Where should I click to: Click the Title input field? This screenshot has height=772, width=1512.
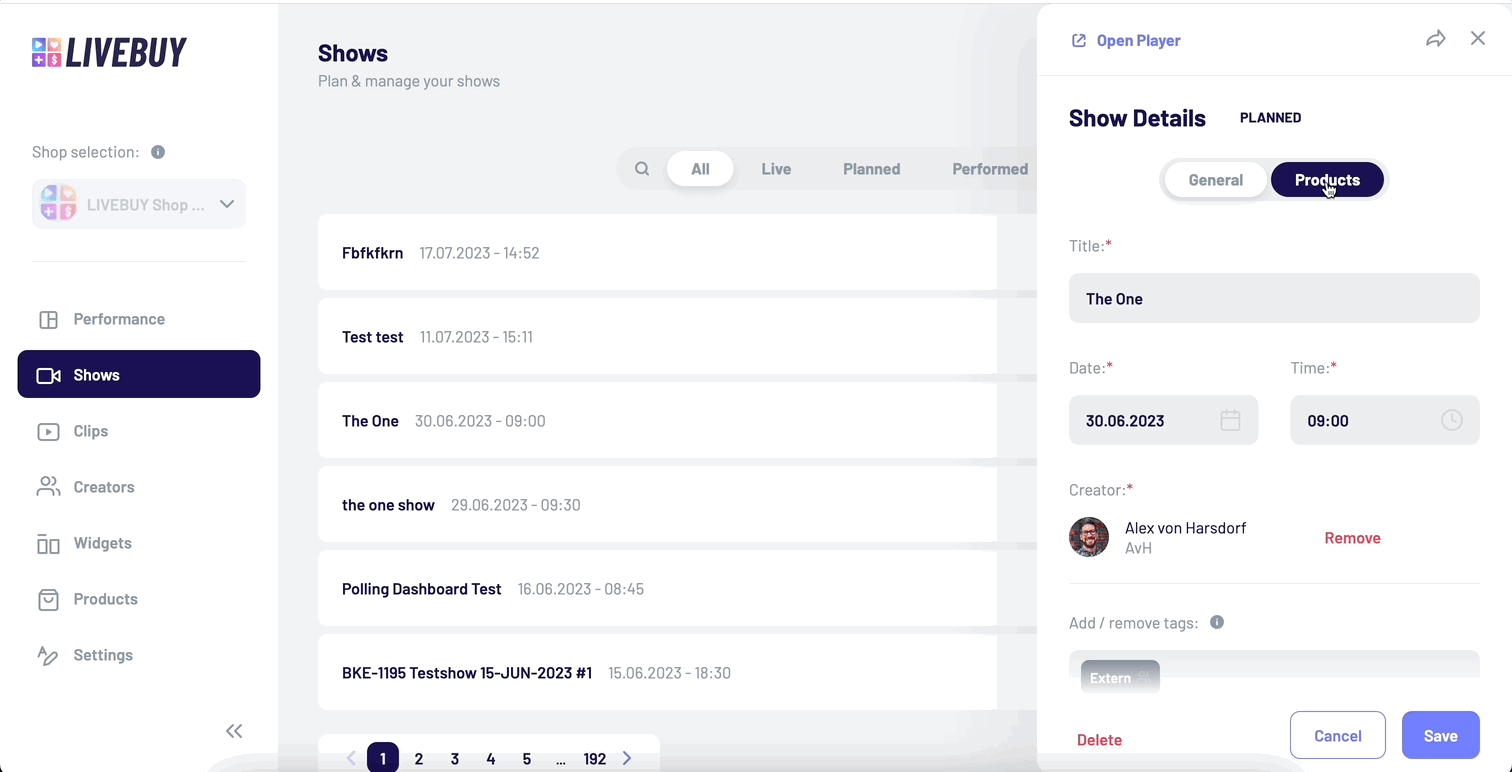click(x=1274, y=298)
